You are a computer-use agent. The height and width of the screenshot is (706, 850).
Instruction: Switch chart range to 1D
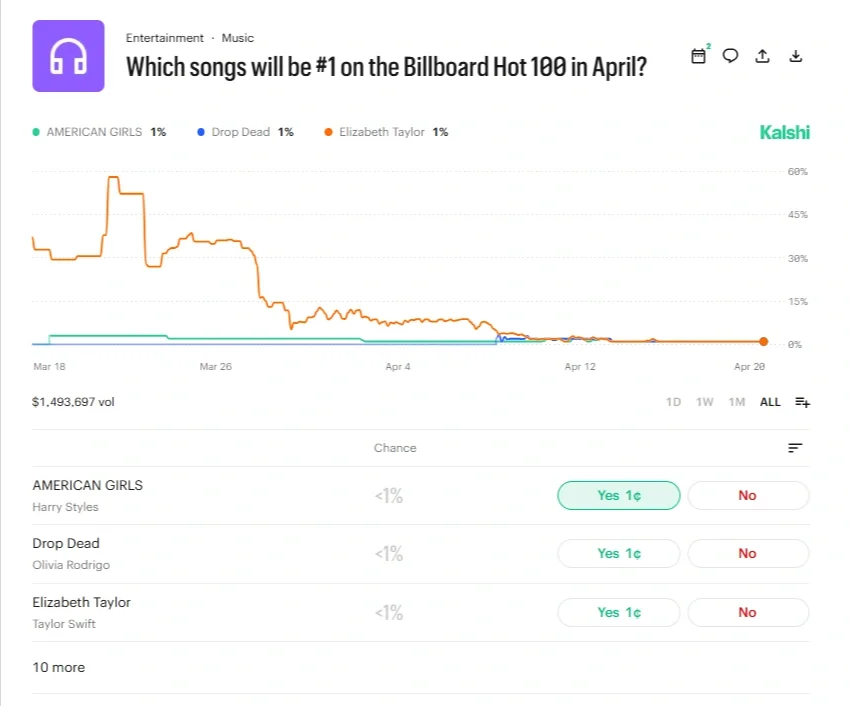click(x=673, y=401)
